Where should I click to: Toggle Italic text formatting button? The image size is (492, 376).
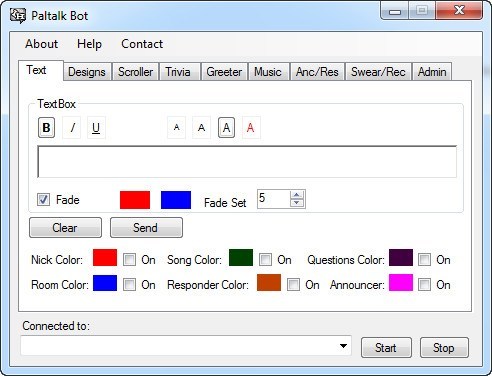pos(72,128)
